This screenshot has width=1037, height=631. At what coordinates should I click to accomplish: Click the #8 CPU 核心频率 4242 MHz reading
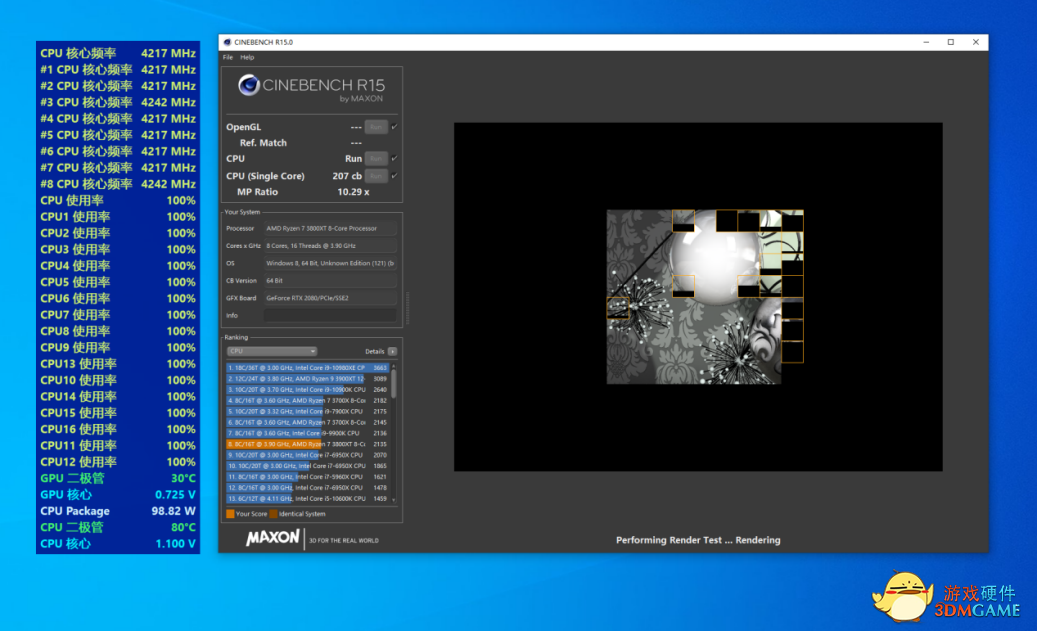[118, 184]
